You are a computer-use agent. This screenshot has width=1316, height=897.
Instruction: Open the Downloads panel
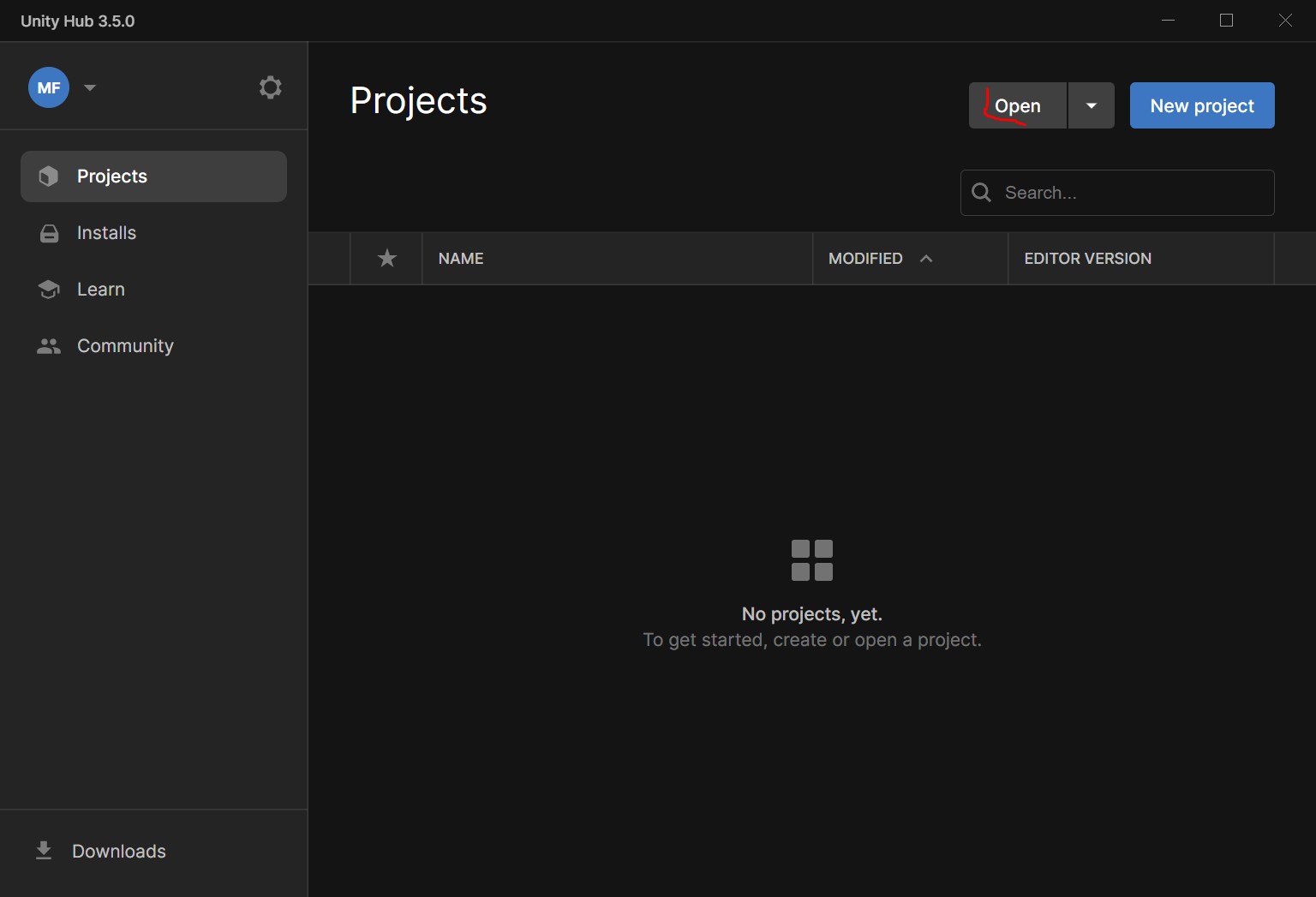(119, 851)
